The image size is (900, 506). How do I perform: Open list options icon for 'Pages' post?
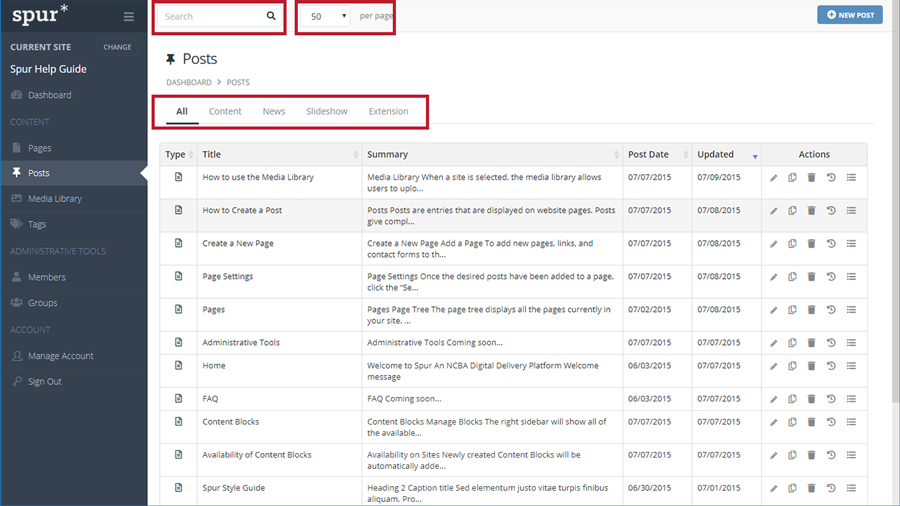pos(851,310)
